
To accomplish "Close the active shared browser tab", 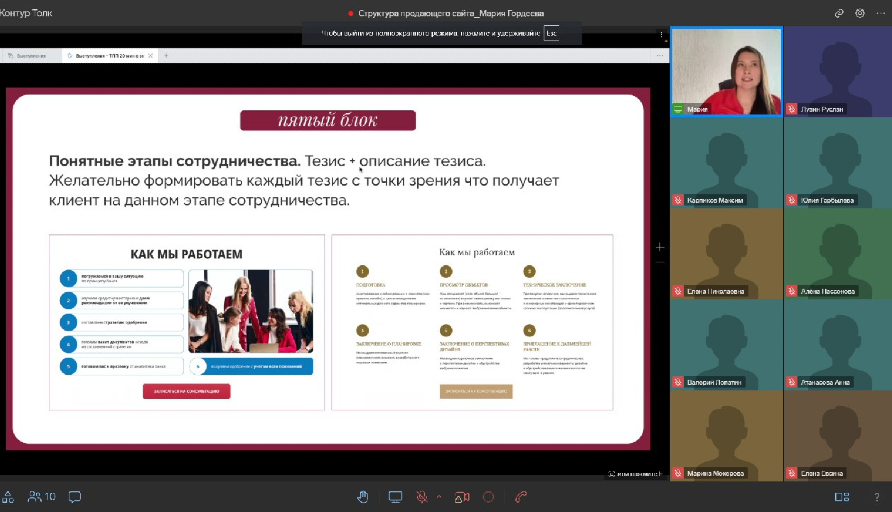I will pos(150,56).
